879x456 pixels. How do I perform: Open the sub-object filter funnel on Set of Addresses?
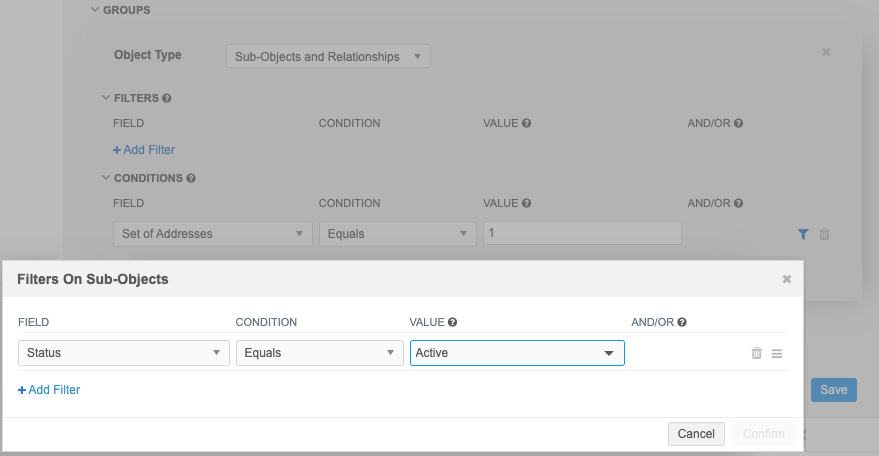[x=803, y=234]
